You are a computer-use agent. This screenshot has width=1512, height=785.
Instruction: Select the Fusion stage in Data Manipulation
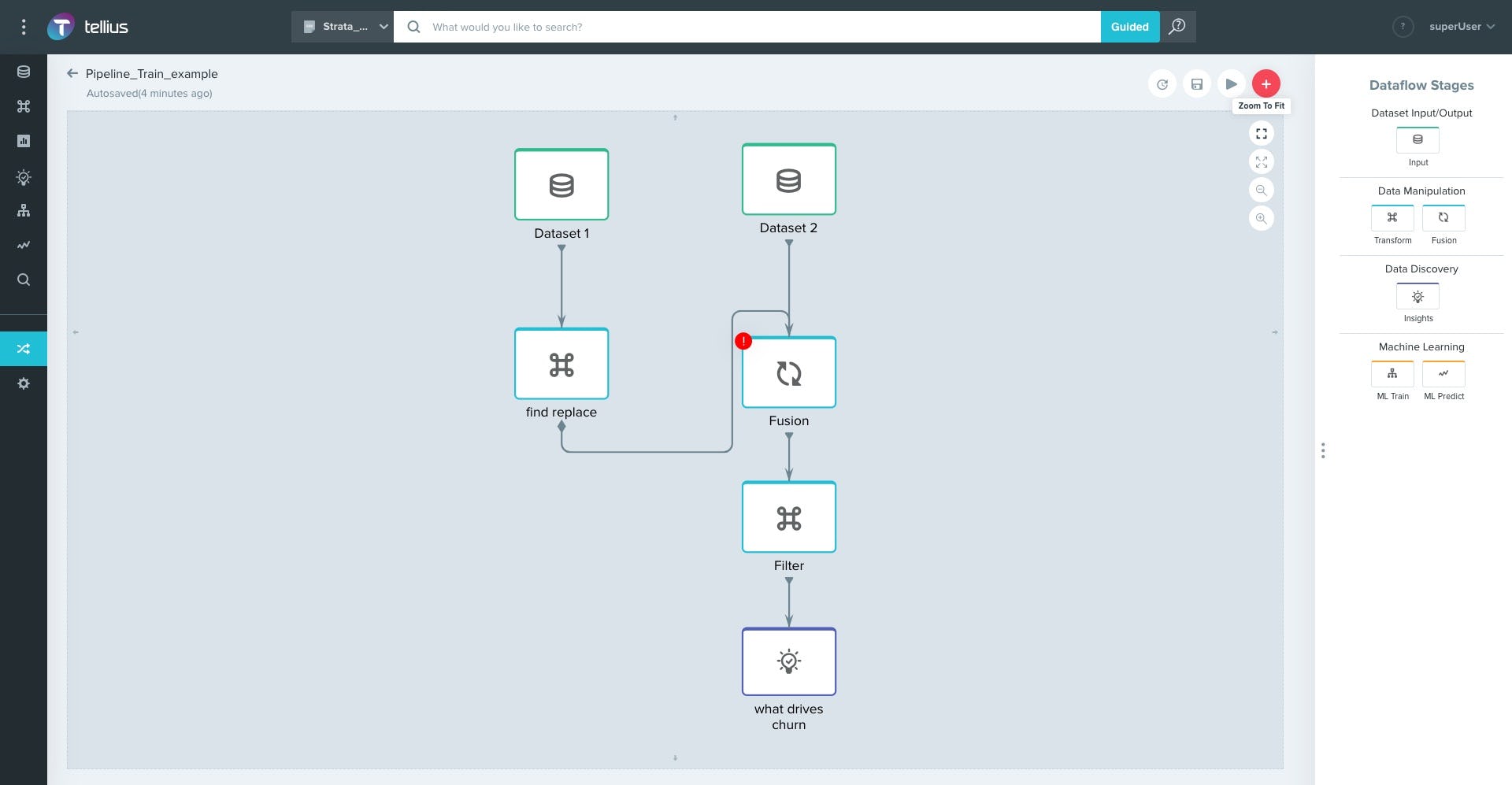pyautogui.click(x=1443, y=218)
